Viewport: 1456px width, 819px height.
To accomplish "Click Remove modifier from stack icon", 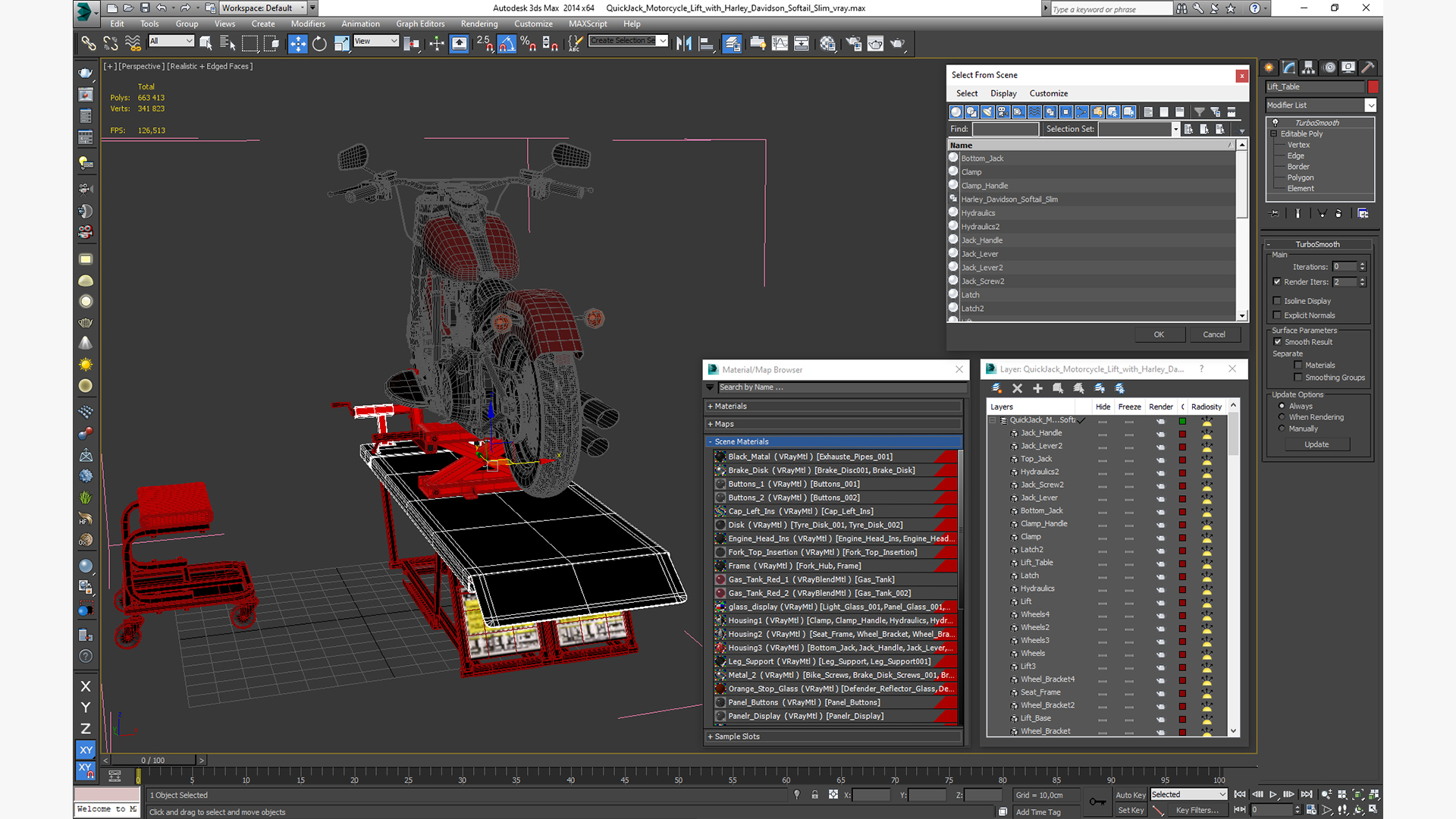I will click(1338, 214).
